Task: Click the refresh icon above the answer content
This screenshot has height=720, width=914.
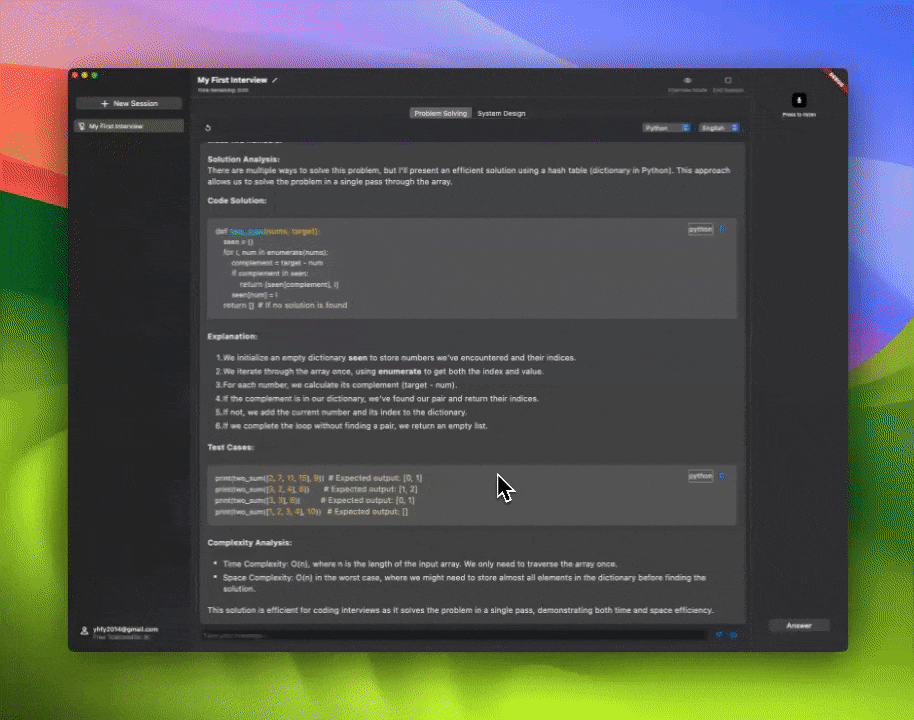Action: tap(209, 129)
